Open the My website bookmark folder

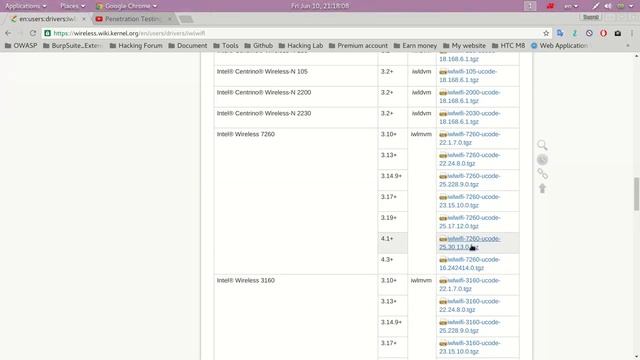click(464, 45)
